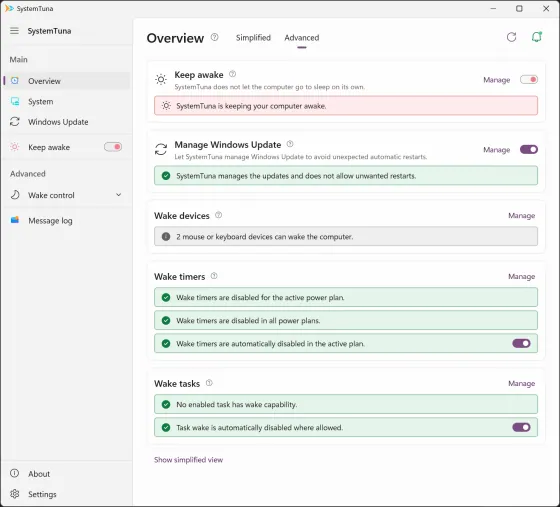This screenshot has height=507, width=560.
Task: Click help icon beside Manage Windows Update
Action: [x=290, y=144]
